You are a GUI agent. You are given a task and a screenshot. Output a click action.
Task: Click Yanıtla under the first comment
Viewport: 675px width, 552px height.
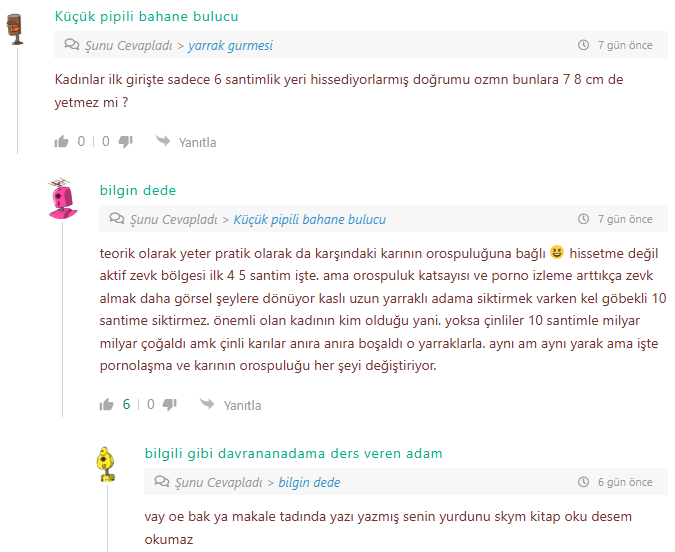tap(198, 142)
